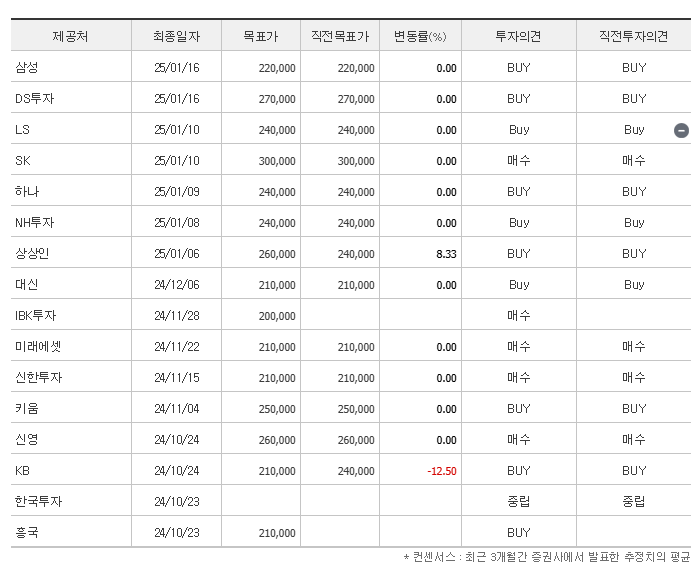Image resolution: width=693 pixels, height=565 pixels.
Task: Click the red -12.50 change value
Action: click(x=442, y=471)
